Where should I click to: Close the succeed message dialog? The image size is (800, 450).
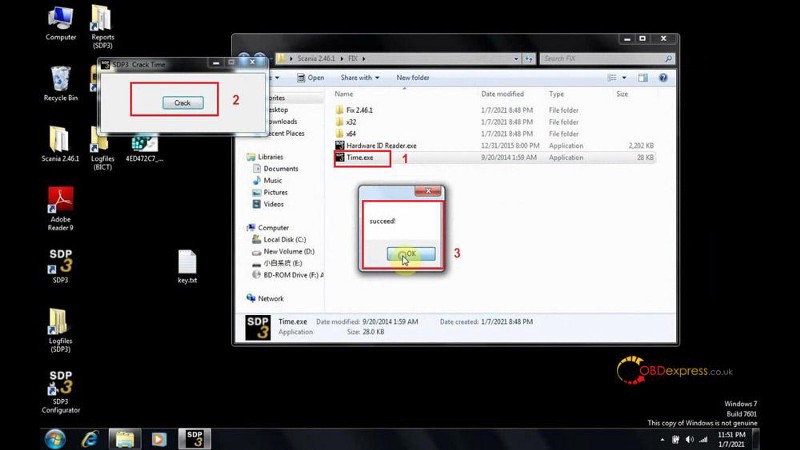point(428,191)
